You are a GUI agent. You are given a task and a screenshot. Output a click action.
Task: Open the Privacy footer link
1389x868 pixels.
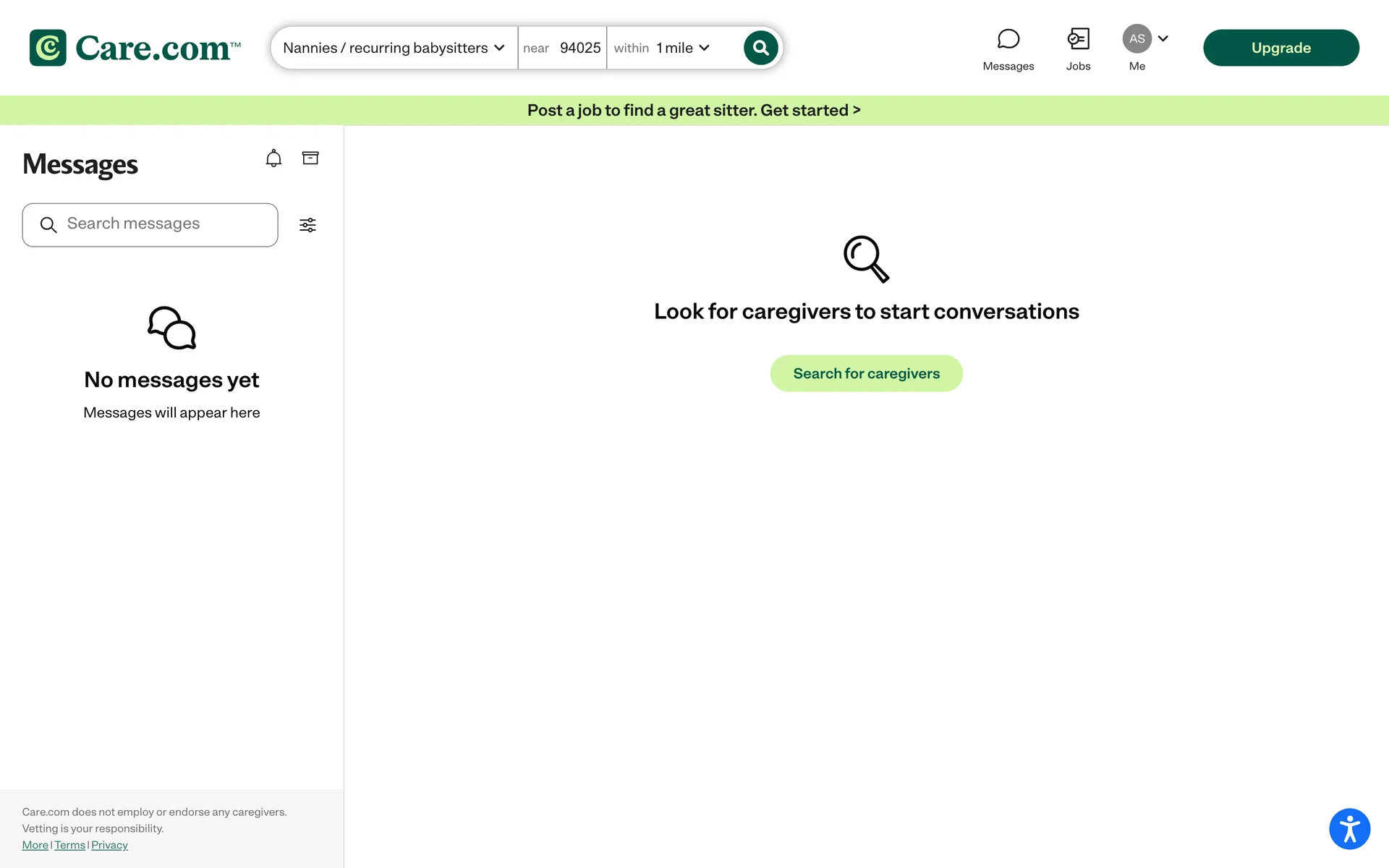tap(109, 845)
